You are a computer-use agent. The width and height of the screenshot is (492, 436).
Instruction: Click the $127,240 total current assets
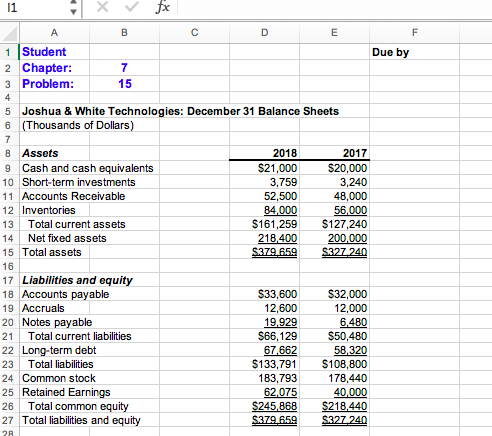(344, 224)
